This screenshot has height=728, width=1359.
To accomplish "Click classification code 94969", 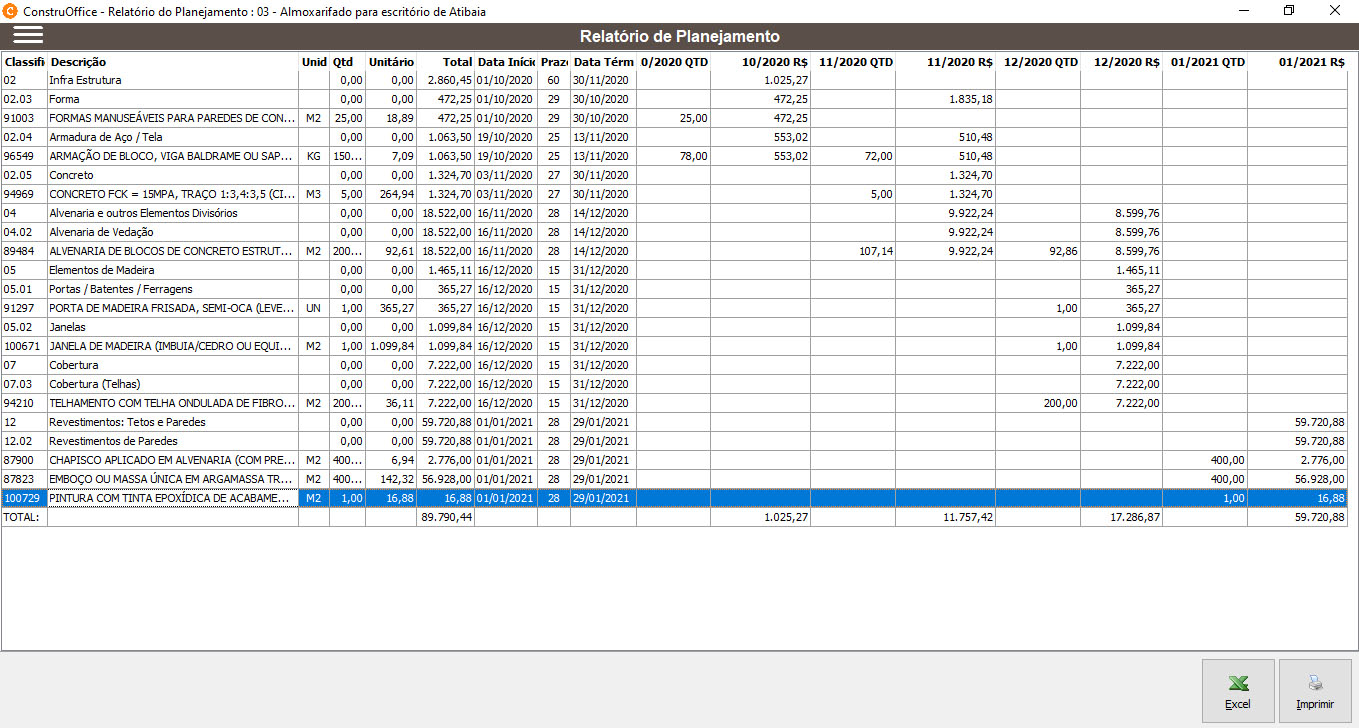I will click(20, 194).
